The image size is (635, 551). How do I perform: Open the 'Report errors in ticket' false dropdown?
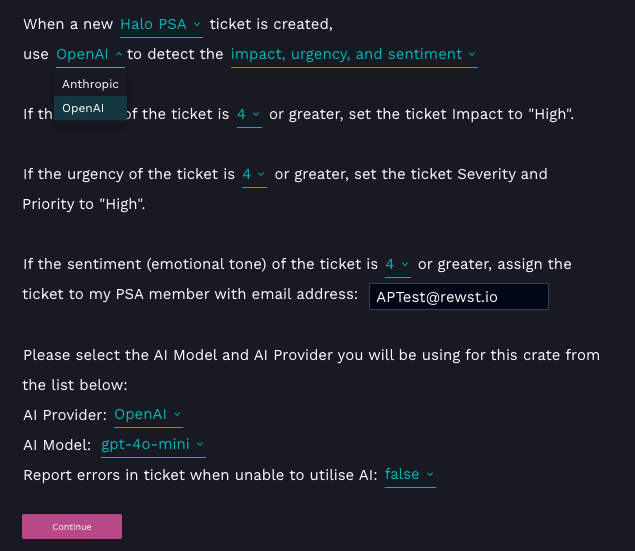tap(409, 475)
